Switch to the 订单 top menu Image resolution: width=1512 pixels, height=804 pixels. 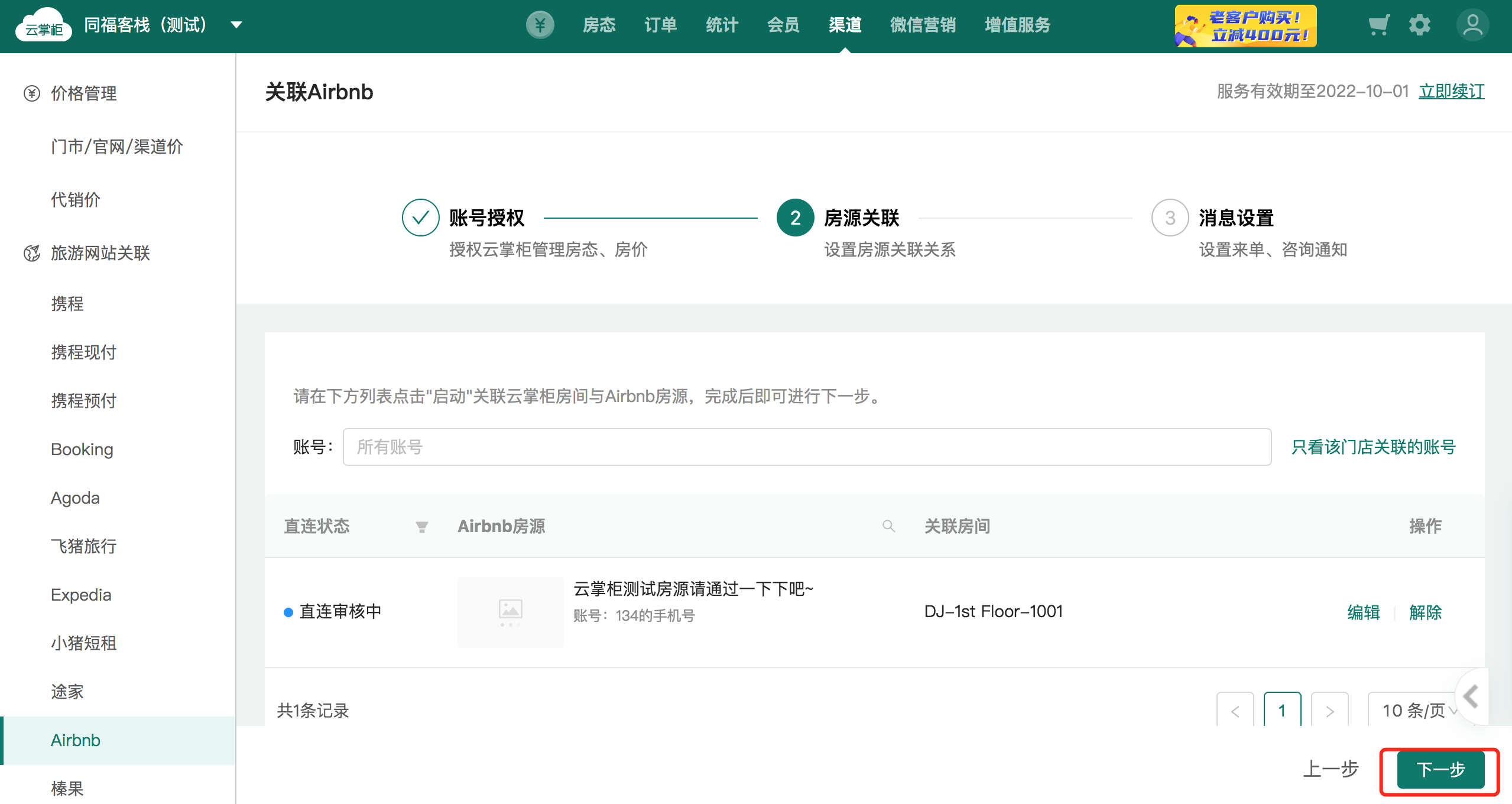point(660,25)
